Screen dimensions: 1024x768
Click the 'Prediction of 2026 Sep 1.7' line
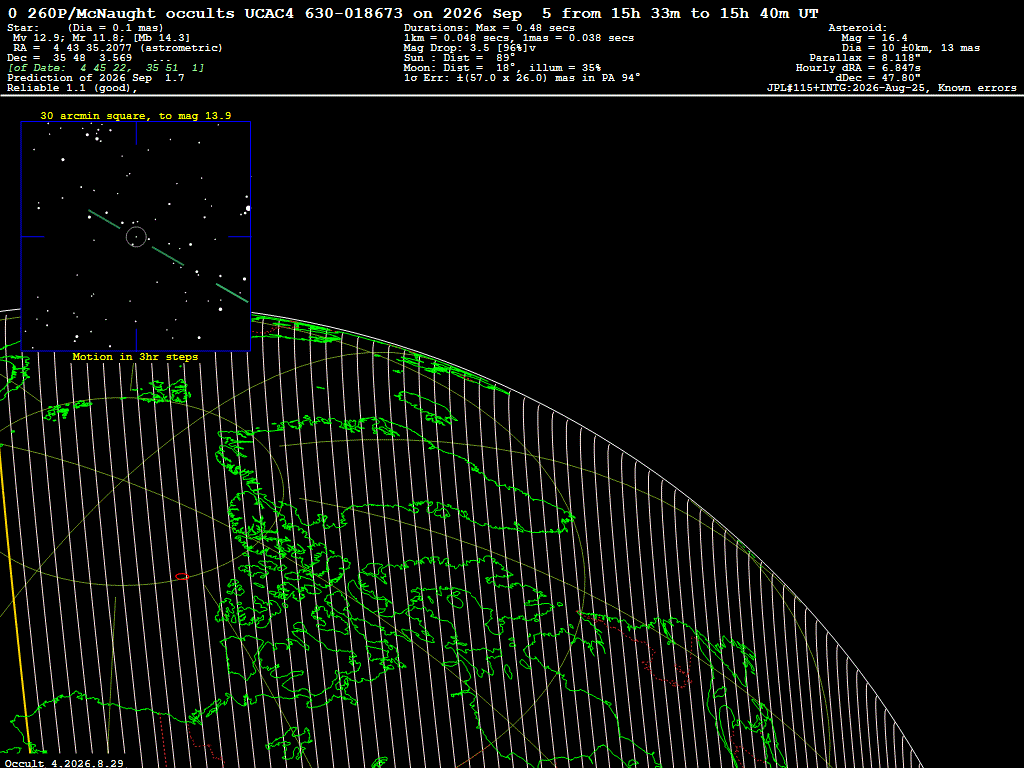96,78
